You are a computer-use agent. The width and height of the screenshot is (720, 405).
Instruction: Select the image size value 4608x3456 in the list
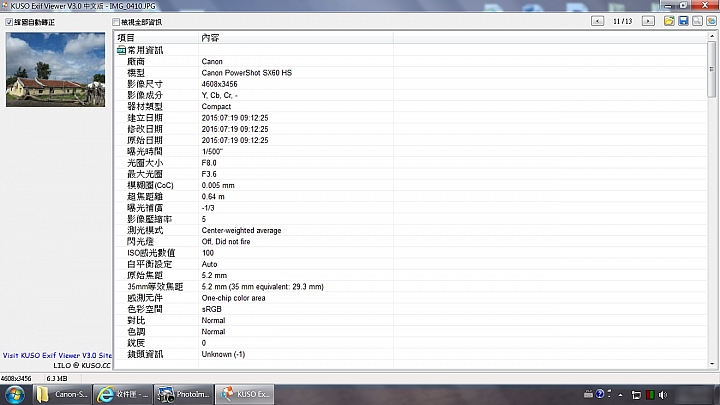click(219, 84)
